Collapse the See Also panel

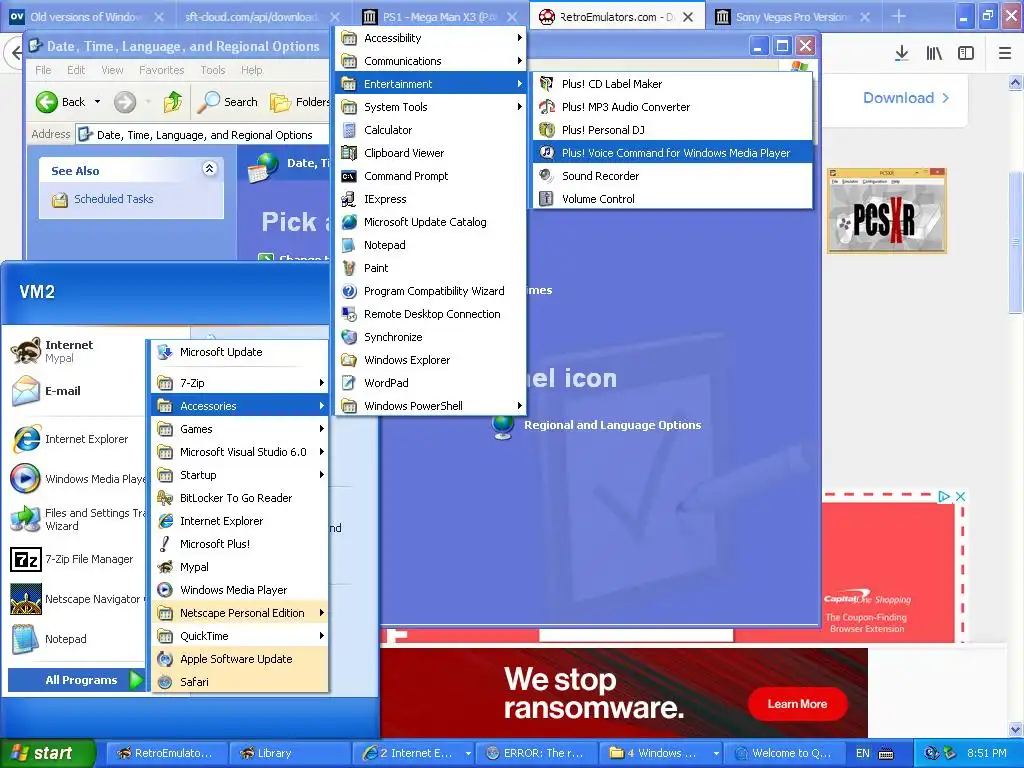pyautogui.click(x=209, y=168)
